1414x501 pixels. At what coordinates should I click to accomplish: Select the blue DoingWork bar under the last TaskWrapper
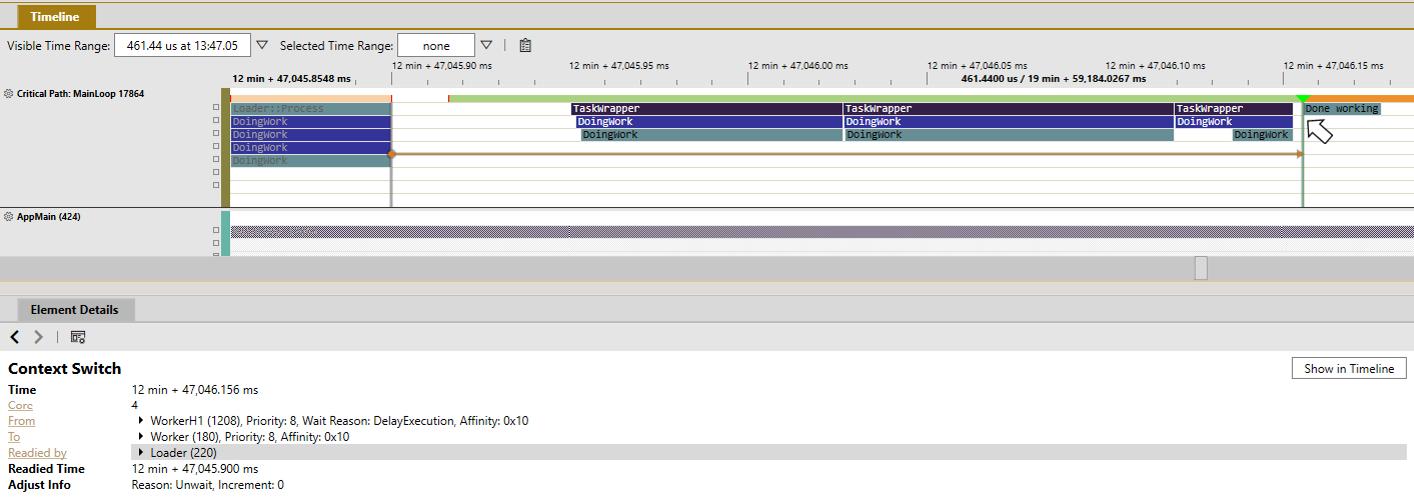point(1234,121)
